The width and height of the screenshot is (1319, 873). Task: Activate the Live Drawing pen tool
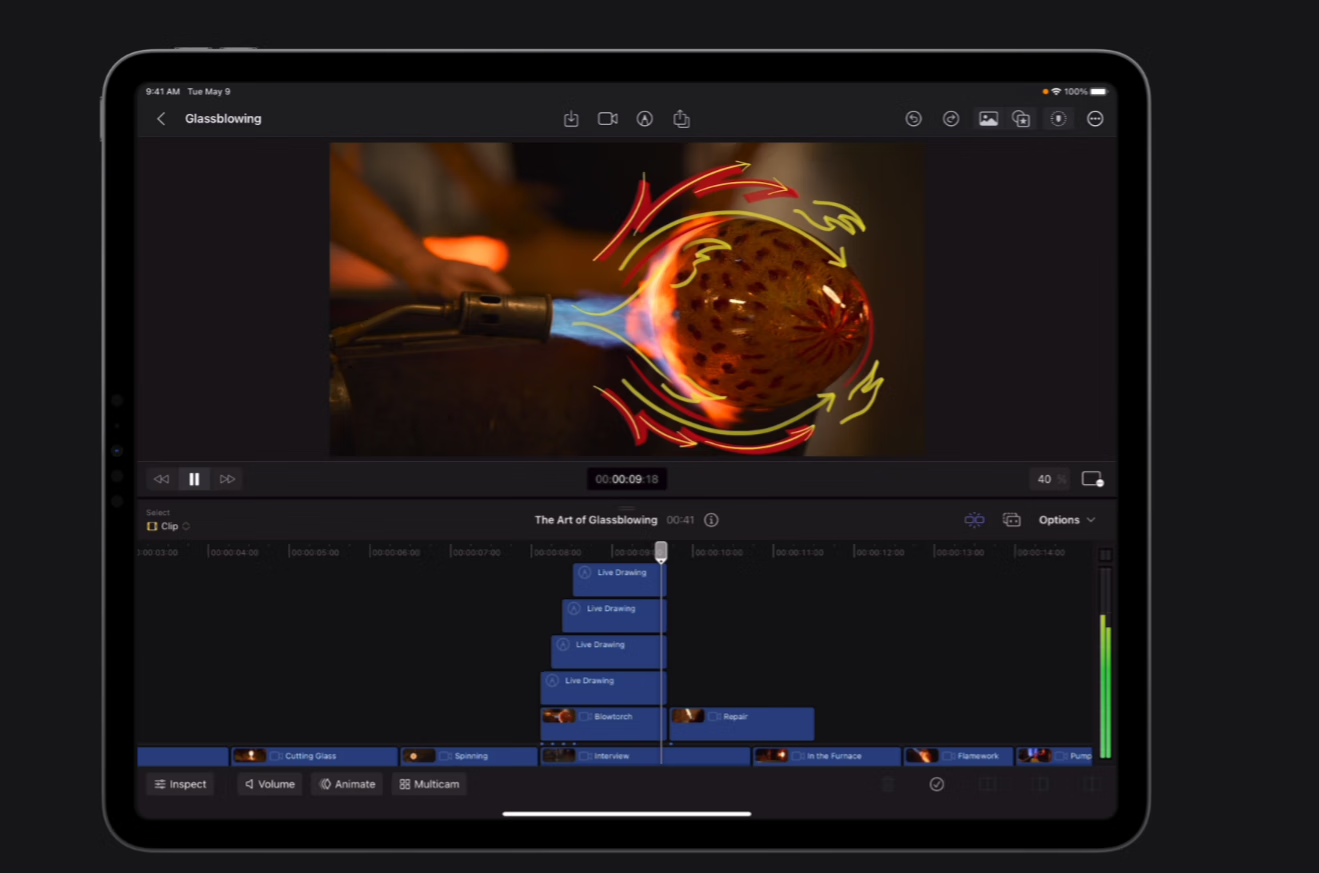tap(645, 119)
